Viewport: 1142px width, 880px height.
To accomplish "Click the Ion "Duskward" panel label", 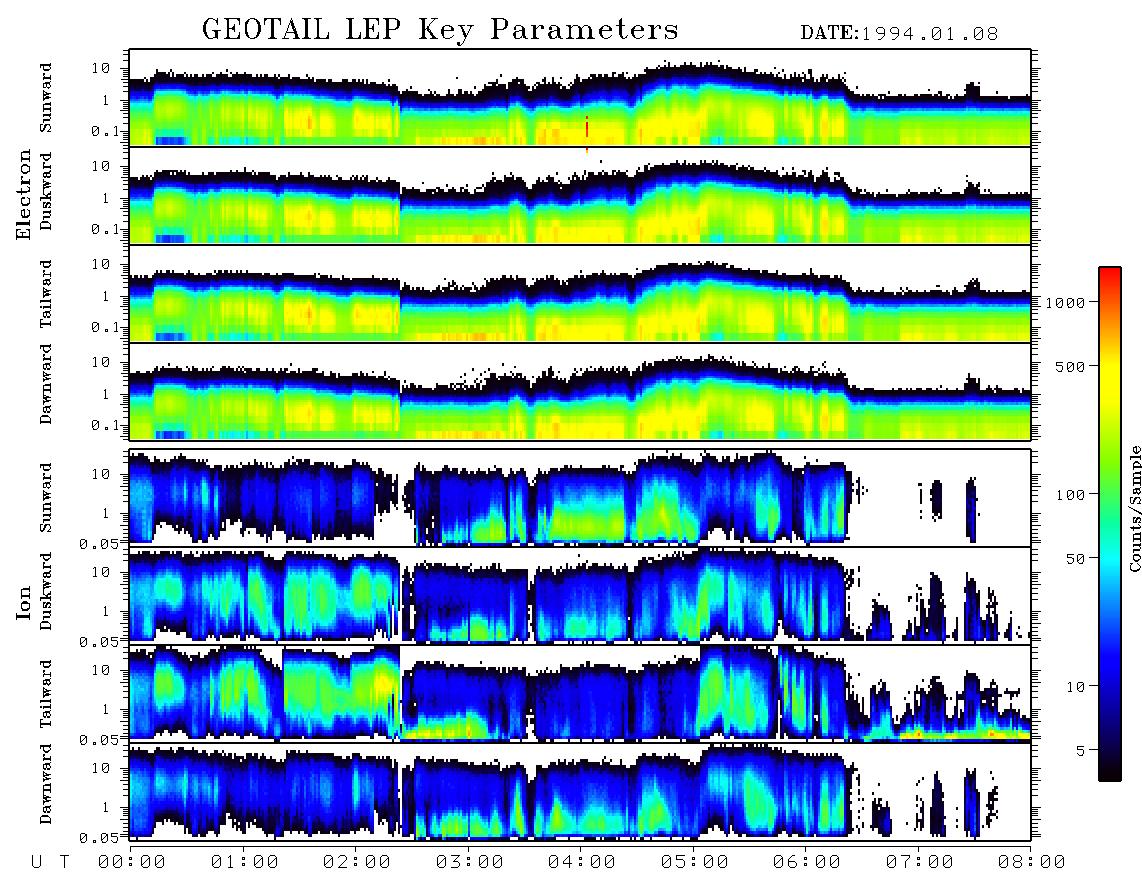I will pyautogui.click(x=46, y=591).
